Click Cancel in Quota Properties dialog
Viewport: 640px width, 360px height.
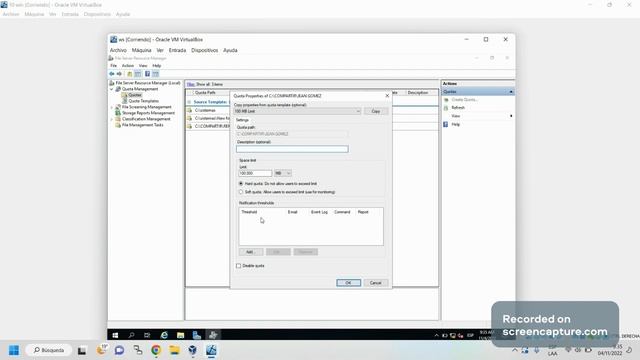pyautogui.click(x=376, y=283)
